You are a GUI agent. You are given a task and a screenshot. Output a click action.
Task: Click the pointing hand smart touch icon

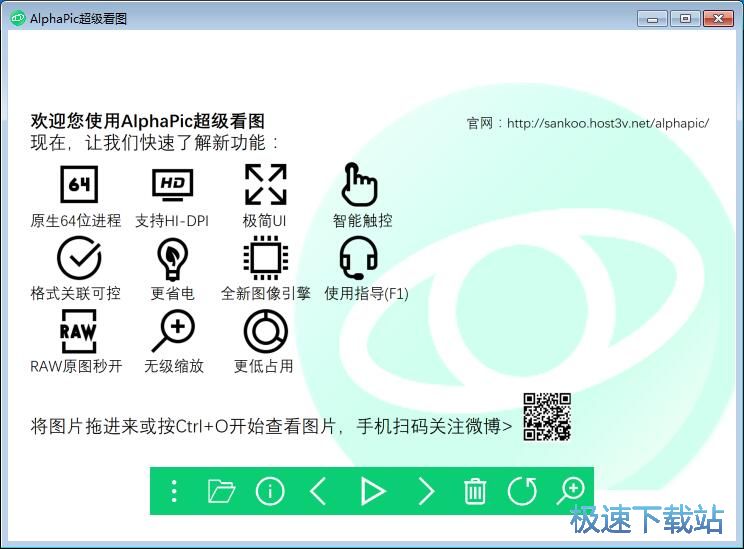[x=359, y=184]
